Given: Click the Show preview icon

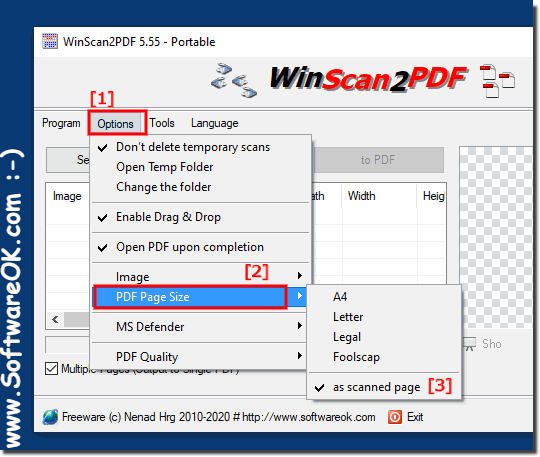Looking at the screenshot, I should [469, 344].
